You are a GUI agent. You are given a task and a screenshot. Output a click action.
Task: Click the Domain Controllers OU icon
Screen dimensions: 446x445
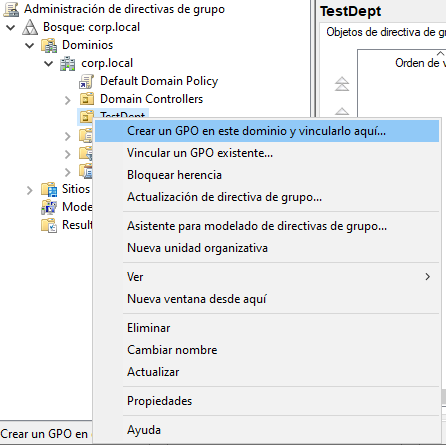87,99
